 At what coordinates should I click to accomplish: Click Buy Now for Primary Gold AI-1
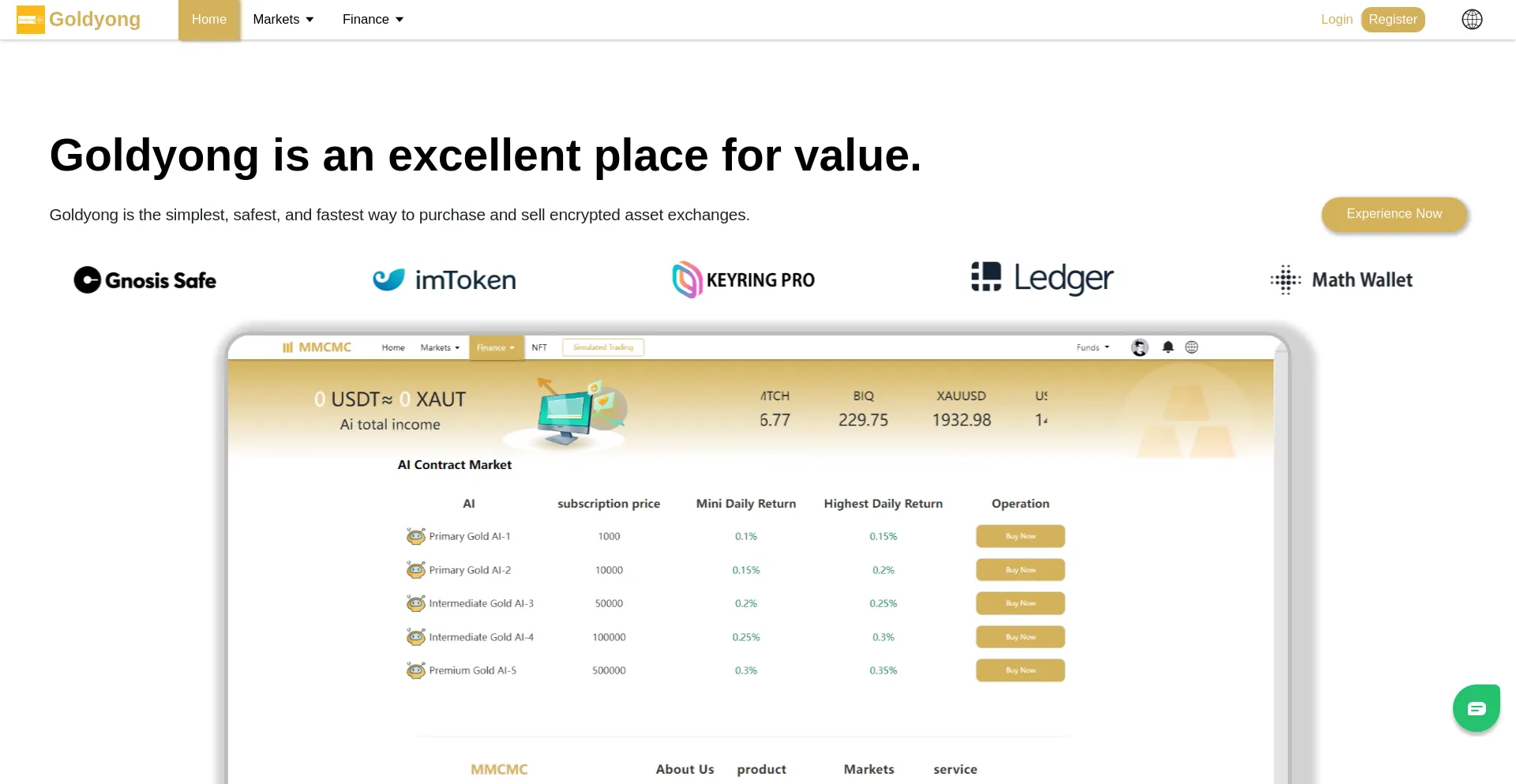tap(1020, 536)
